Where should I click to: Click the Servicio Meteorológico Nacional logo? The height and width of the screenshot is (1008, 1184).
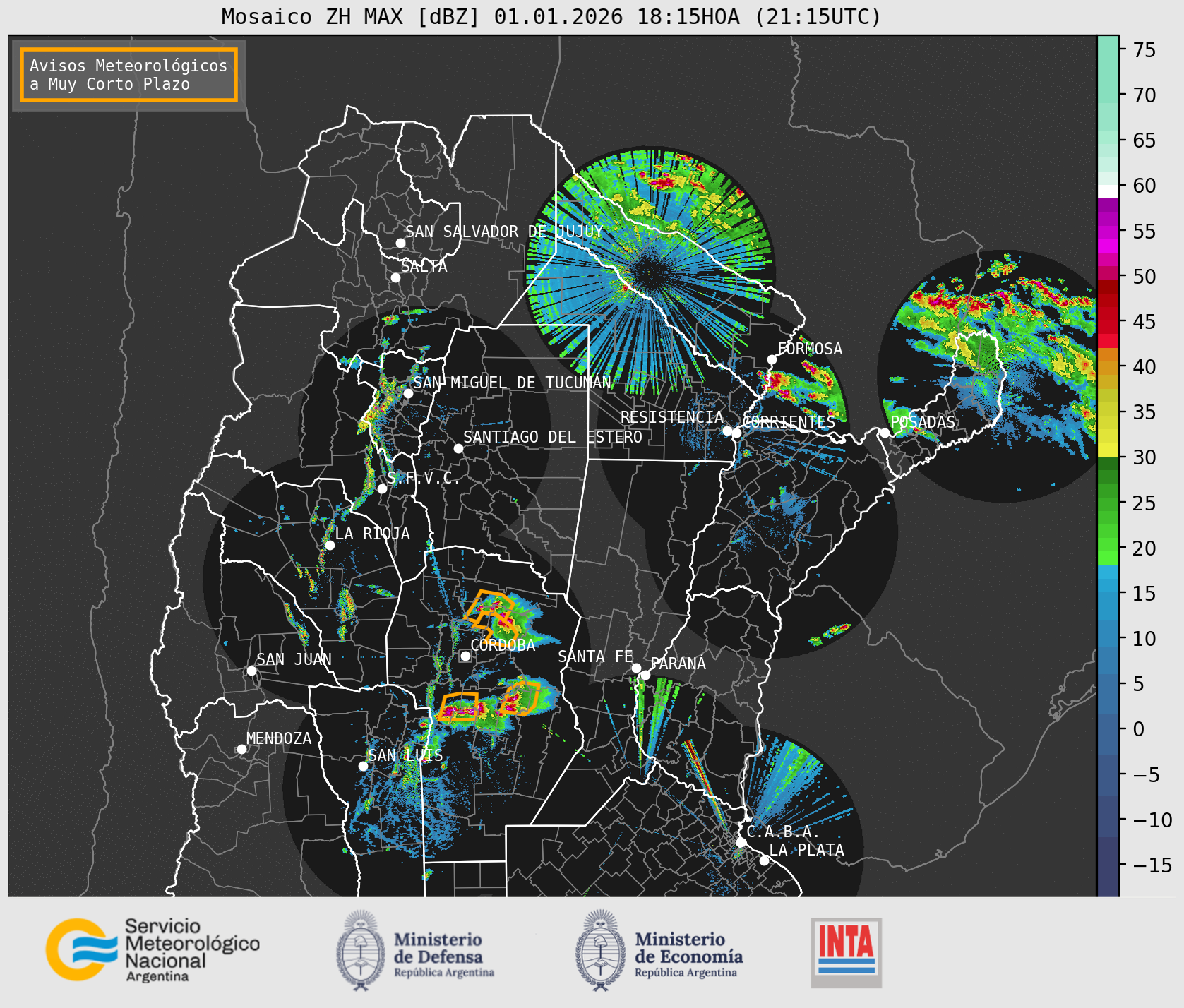point(153,949)
